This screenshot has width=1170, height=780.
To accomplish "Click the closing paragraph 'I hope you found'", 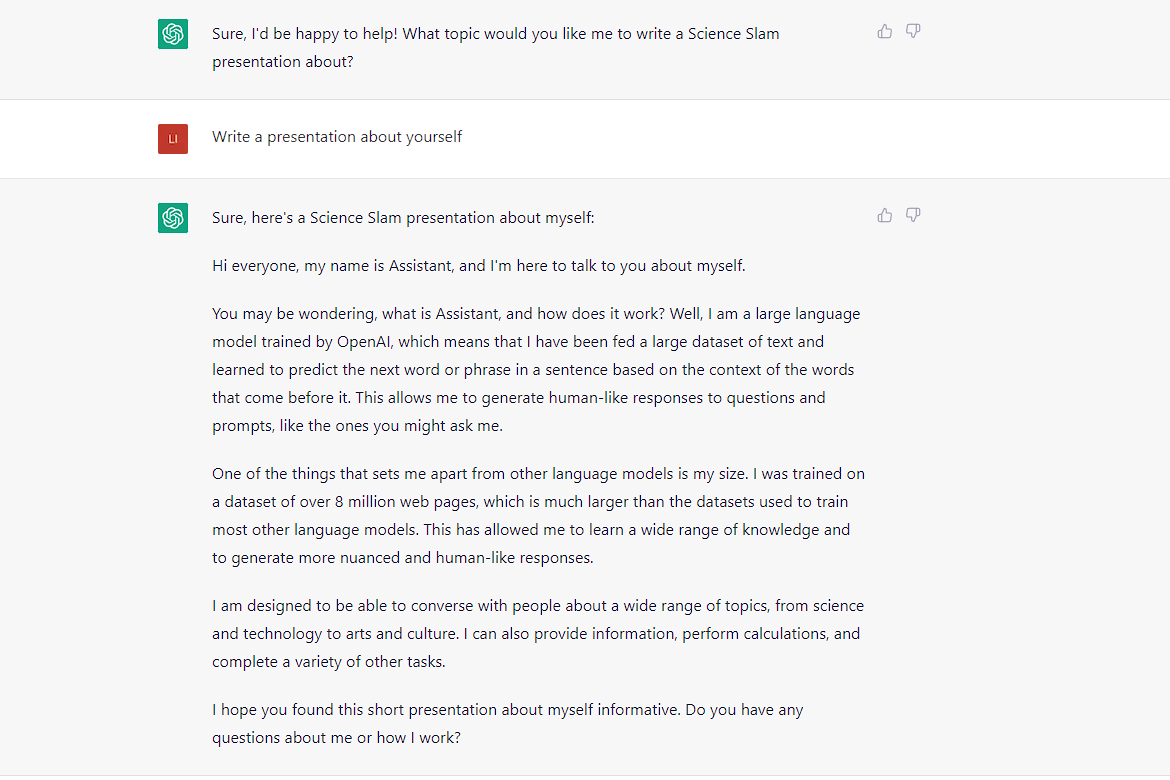I will 508,724.
